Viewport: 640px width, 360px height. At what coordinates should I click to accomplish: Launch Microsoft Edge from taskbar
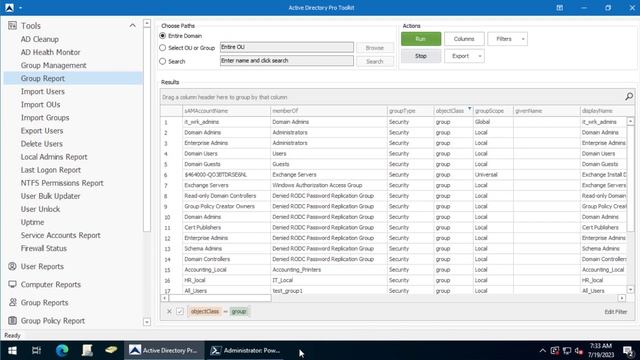click(x=62, y=351)
